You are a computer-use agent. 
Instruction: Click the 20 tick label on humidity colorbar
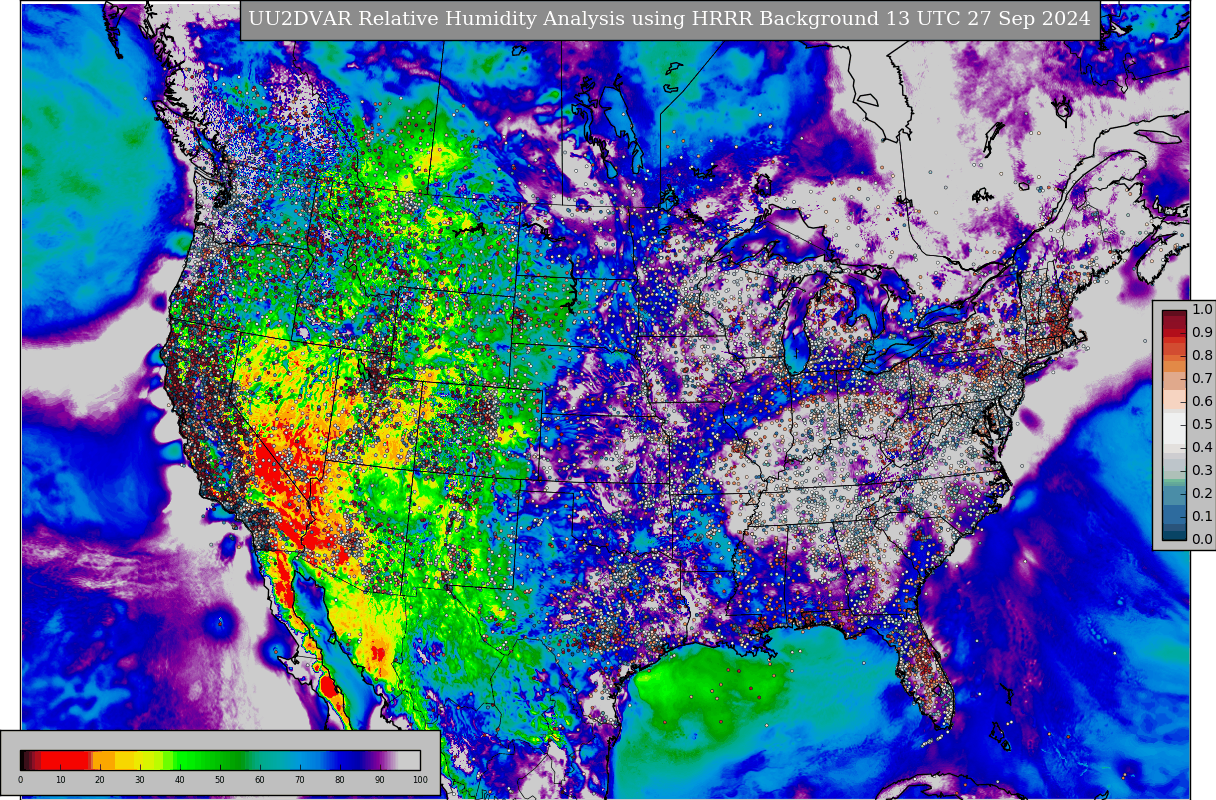coord(100,780)
